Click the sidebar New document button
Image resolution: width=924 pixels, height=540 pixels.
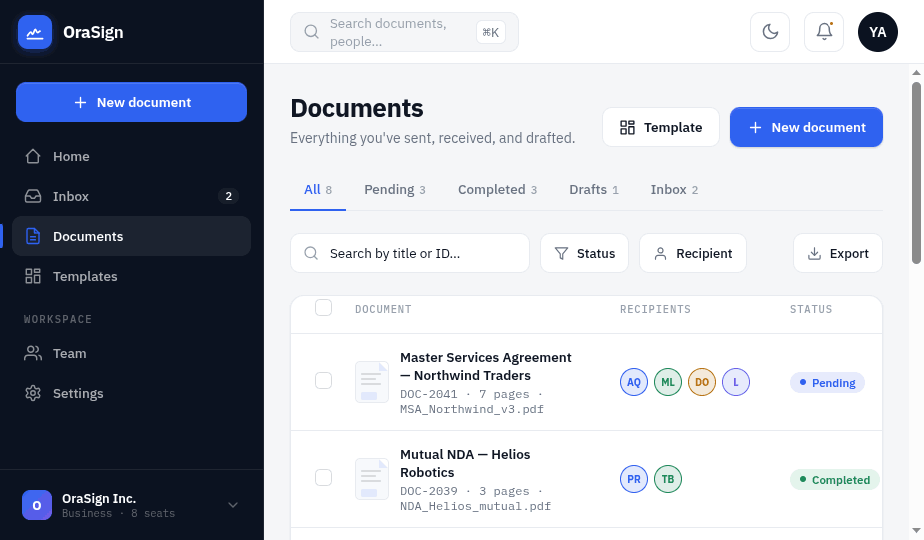coord(131,102)
